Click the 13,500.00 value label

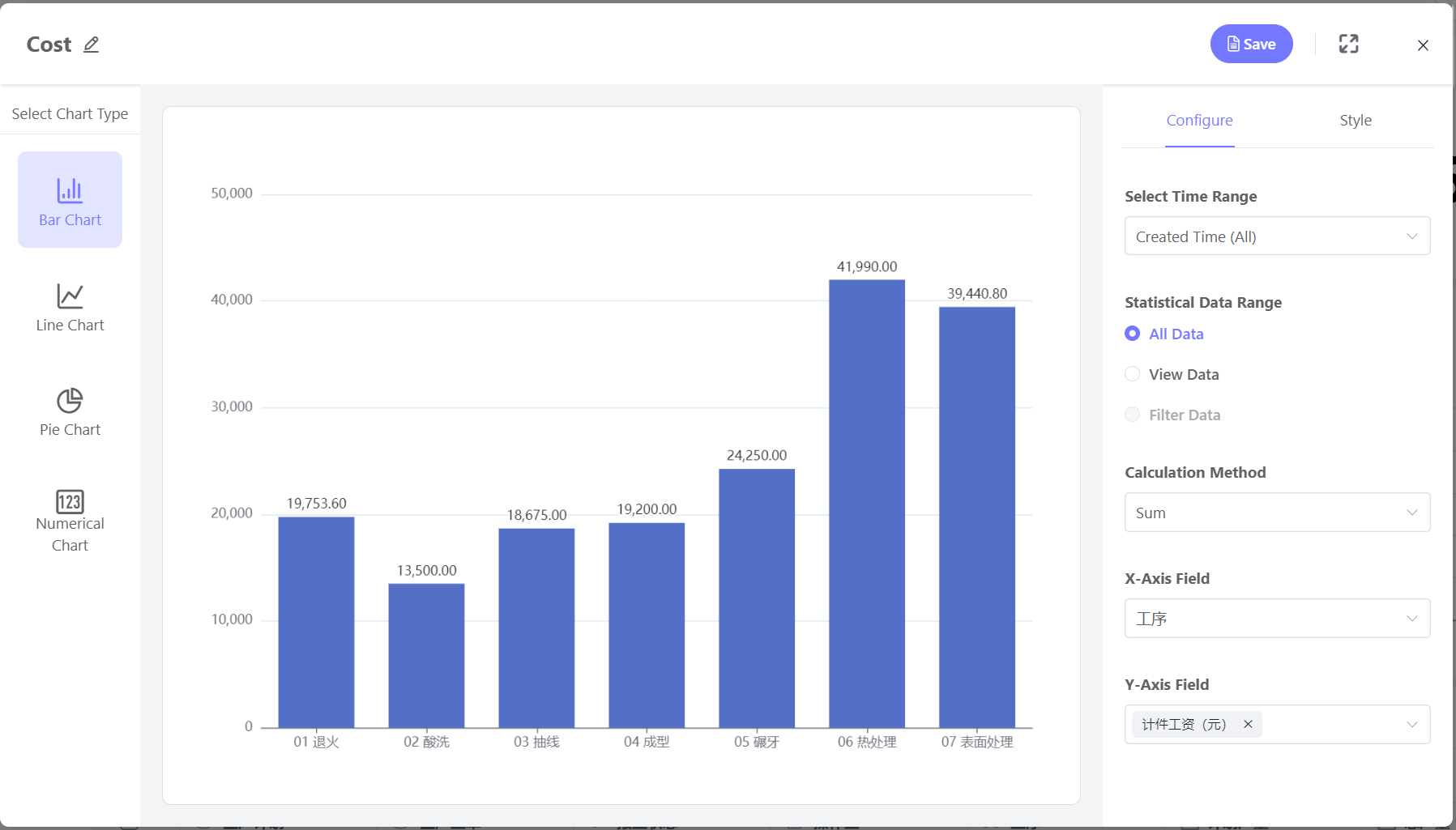(426, 571)
